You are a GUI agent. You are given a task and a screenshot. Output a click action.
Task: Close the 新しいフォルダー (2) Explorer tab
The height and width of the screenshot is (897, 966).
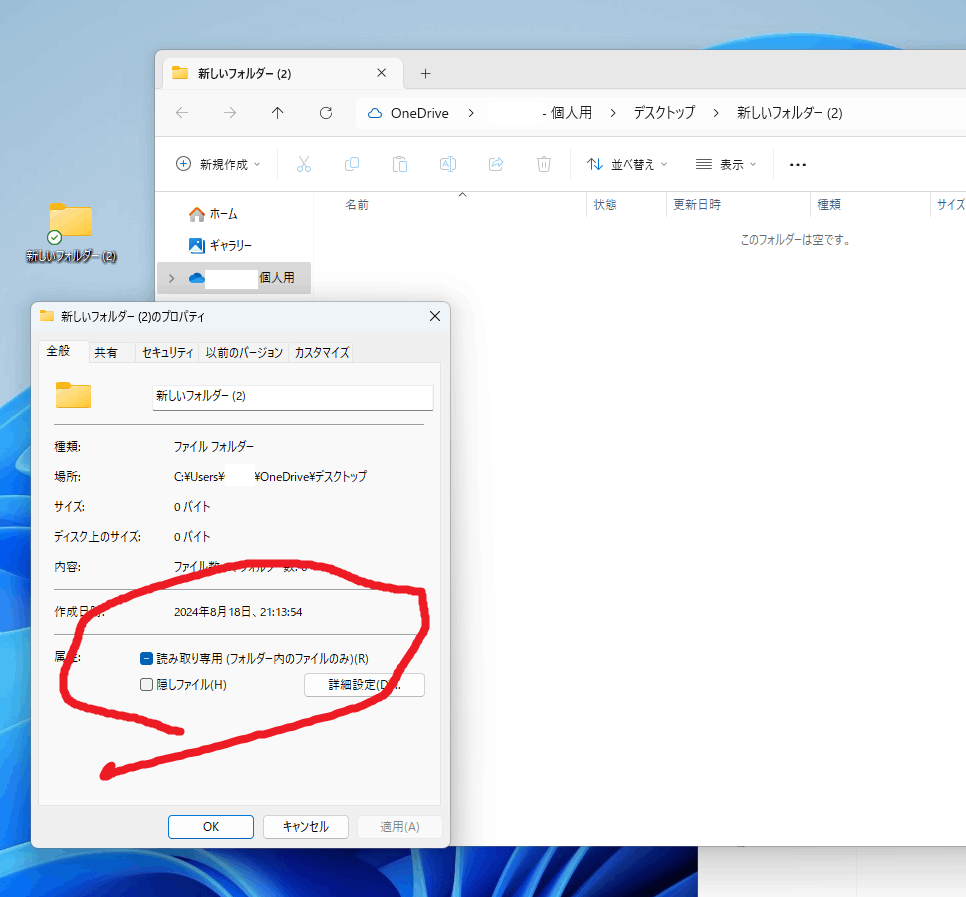pos(381,73)
